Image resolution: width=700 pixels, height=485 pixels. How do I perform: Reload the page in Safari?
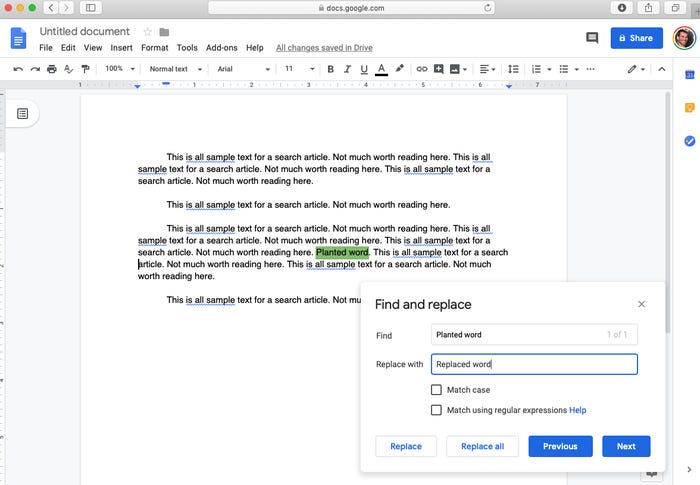488,8
